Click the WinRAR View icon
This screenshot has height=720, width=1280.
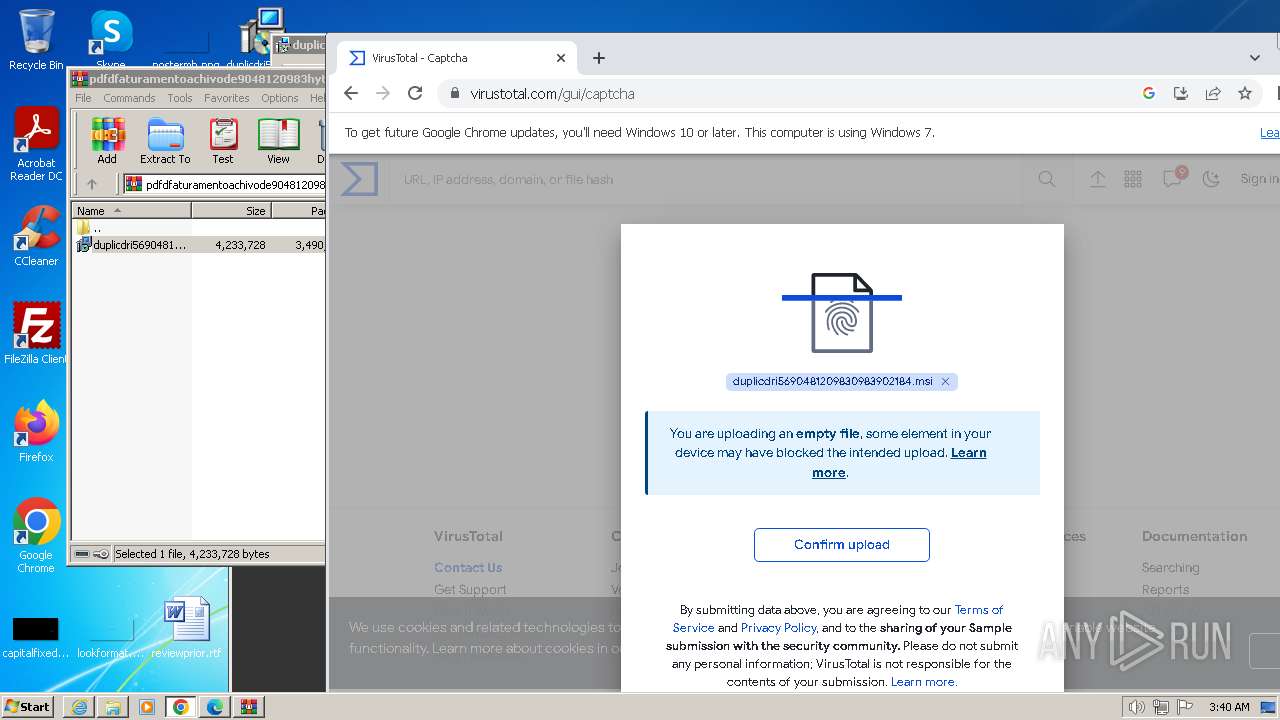tap(278, 141)
